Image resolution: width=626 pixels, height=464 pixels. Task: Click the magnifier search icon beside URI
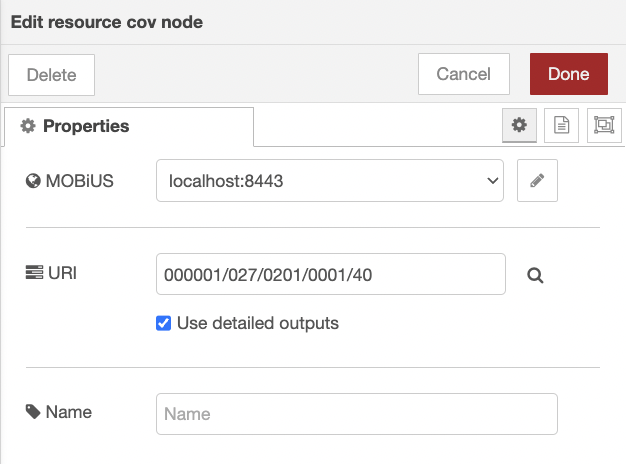click(535, 275)
